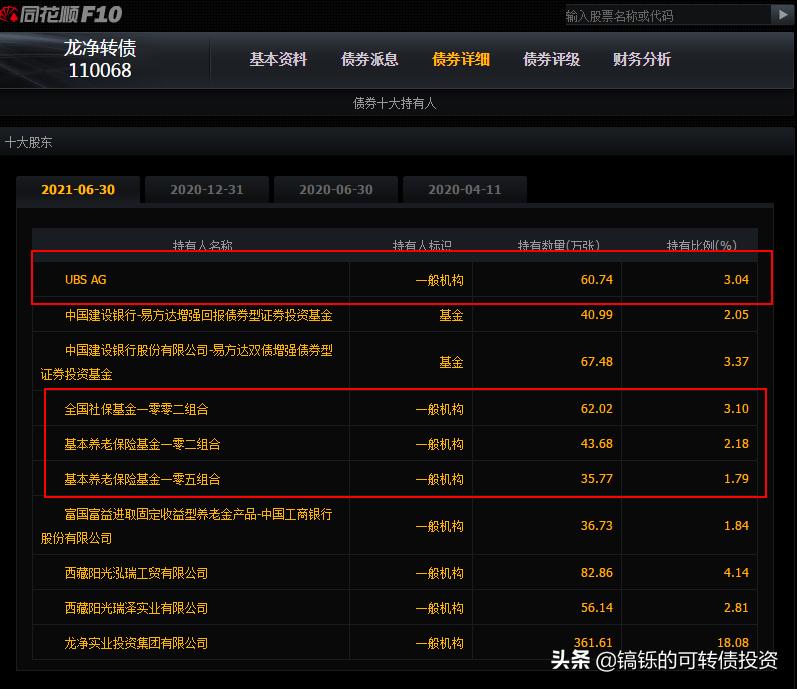Click the 2.05 holding ratio cell

point(736,315)
